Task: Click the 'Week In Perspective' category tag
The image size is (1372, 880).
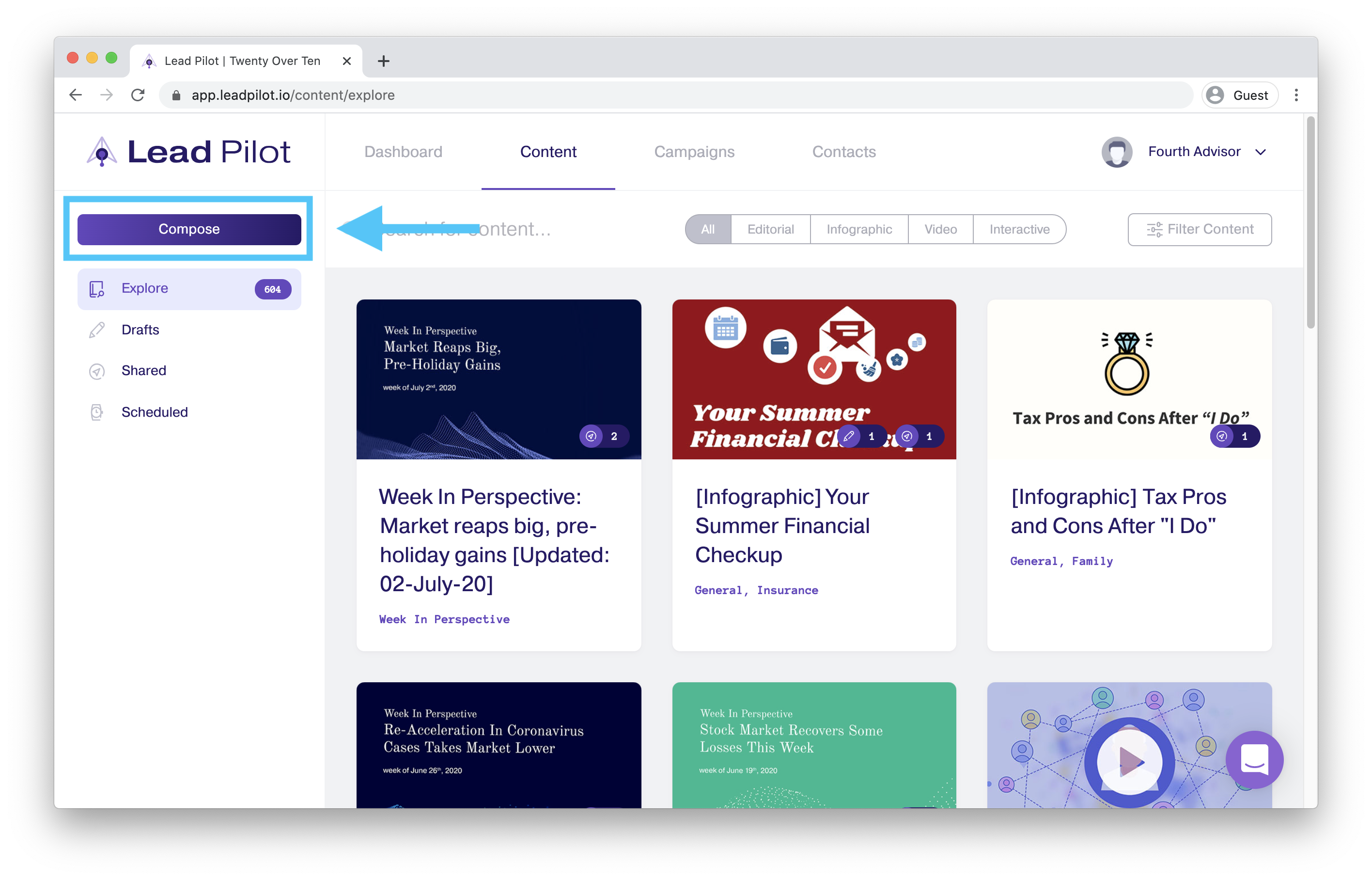Action: pos(444,619)
